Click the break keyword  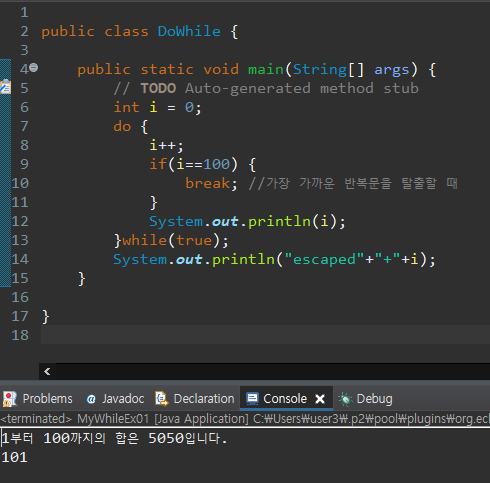click(x=208, y=183)
